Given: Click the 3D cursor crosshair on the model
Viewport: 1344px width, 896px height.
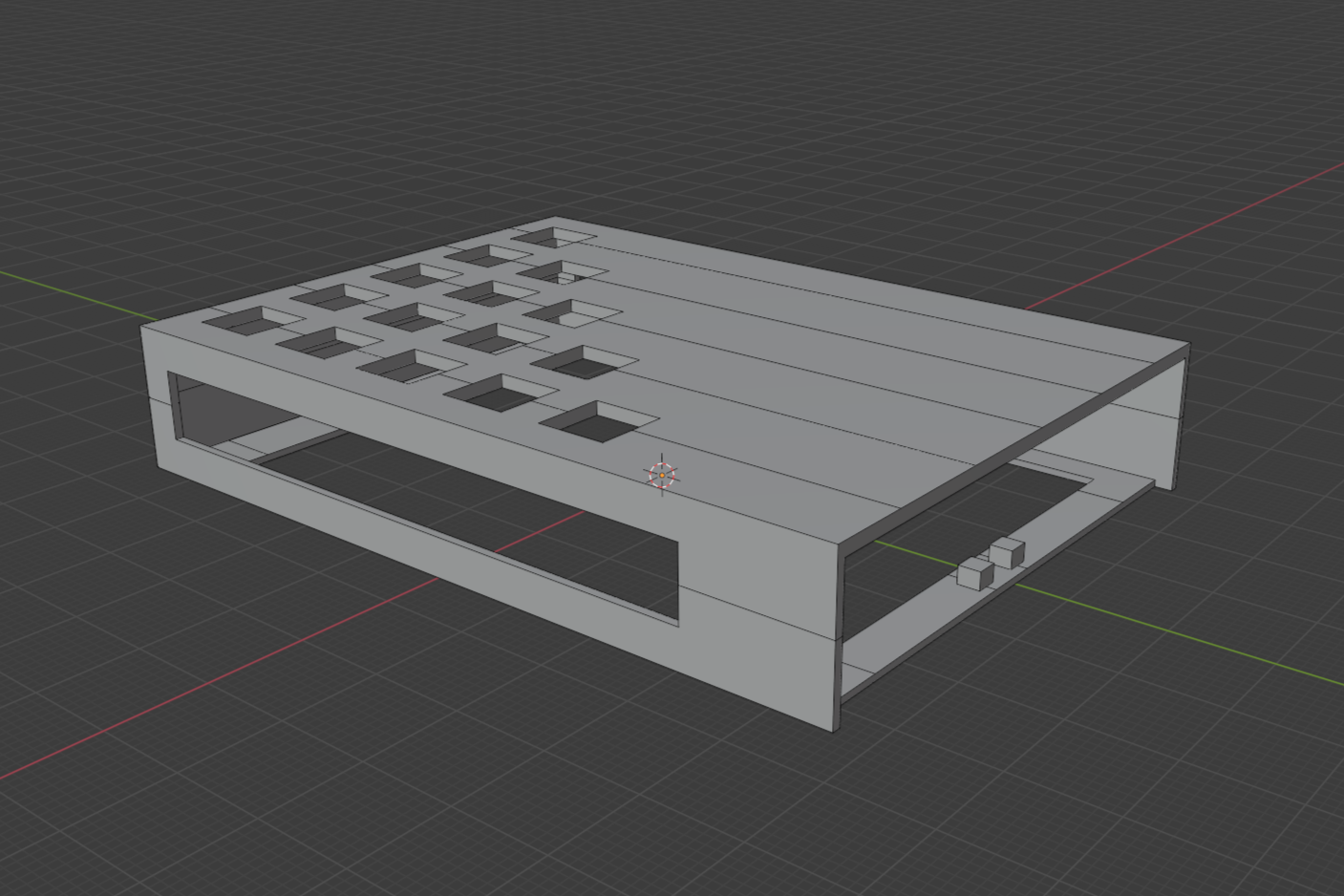Looking at the screenshot, I should tap(662, 475).
